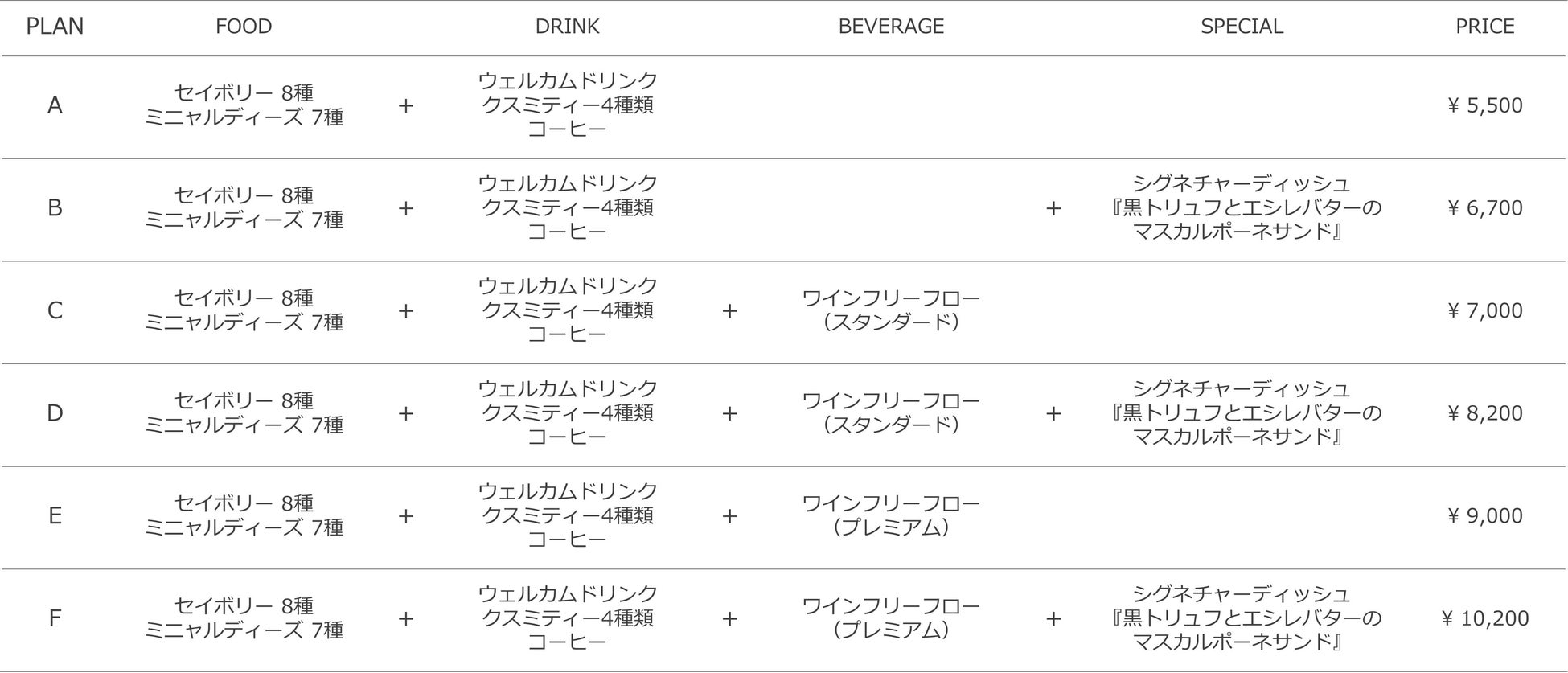Click signature dish description in plan D row

point(1242,413)
